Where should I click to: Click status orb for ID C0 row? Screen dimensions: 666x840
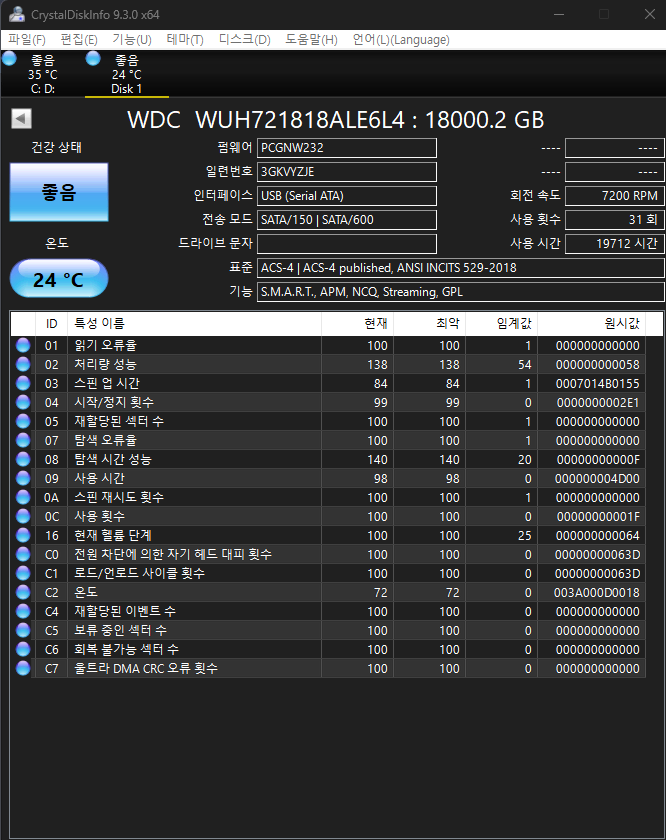(23, 554)
